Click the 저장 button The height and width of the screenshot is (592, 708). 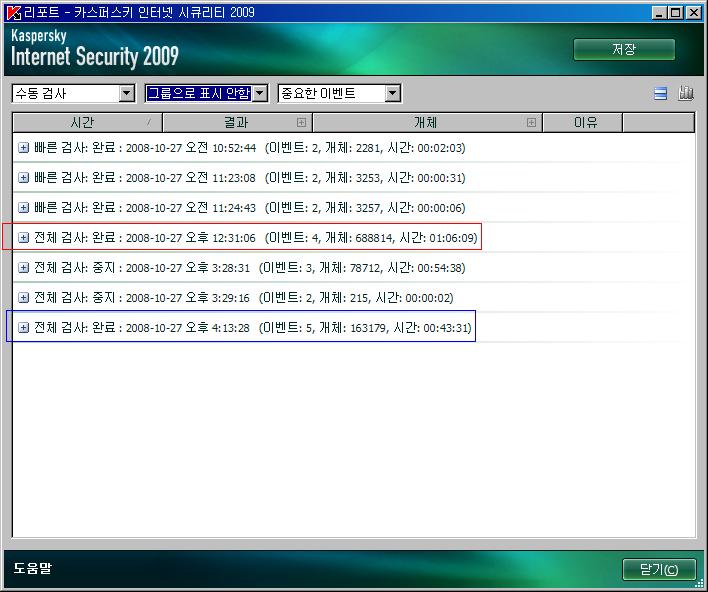pos(624,49)
